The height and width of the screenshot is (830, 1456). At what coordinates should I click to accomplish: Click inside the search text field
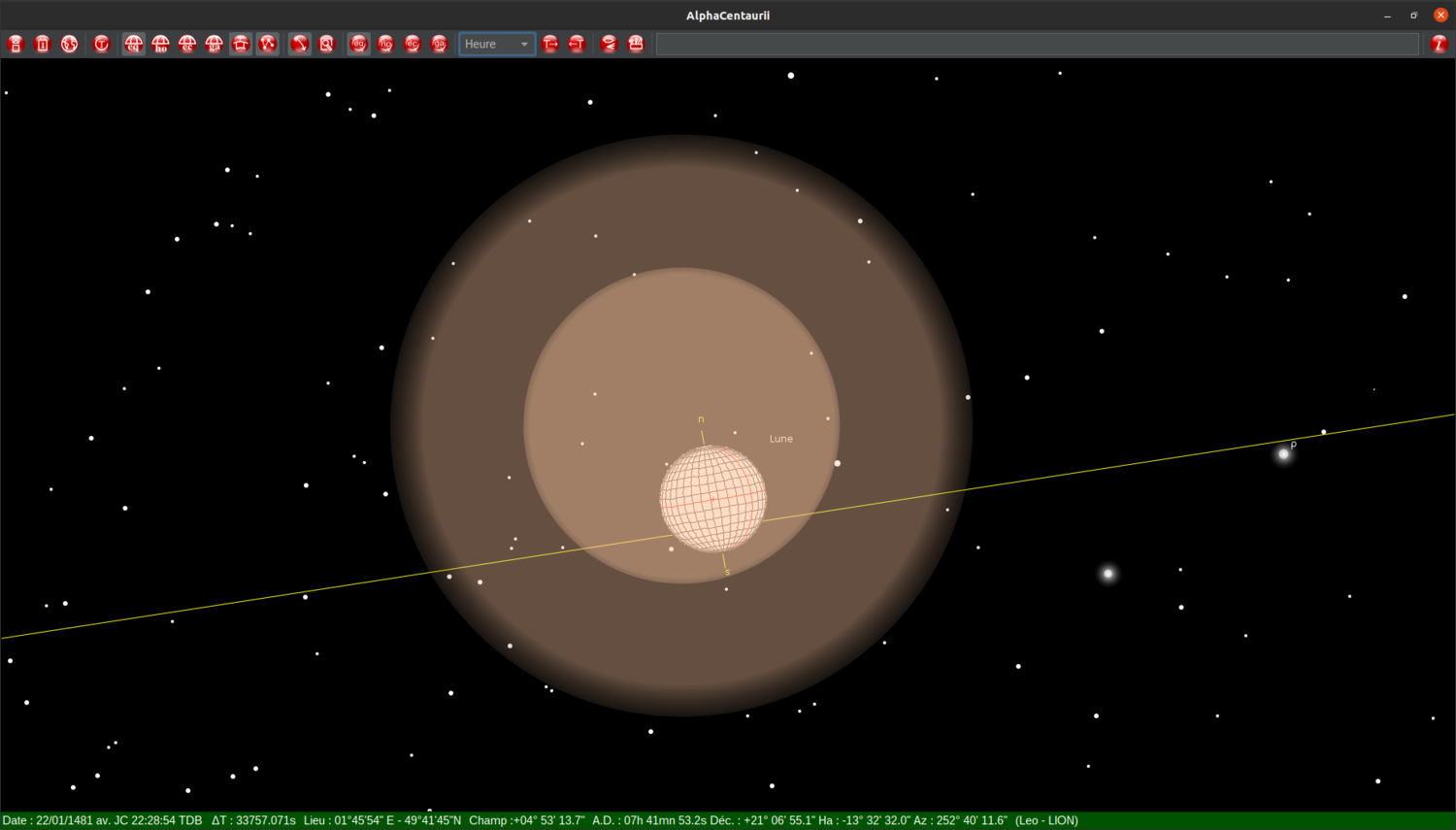pos(1039,43)
